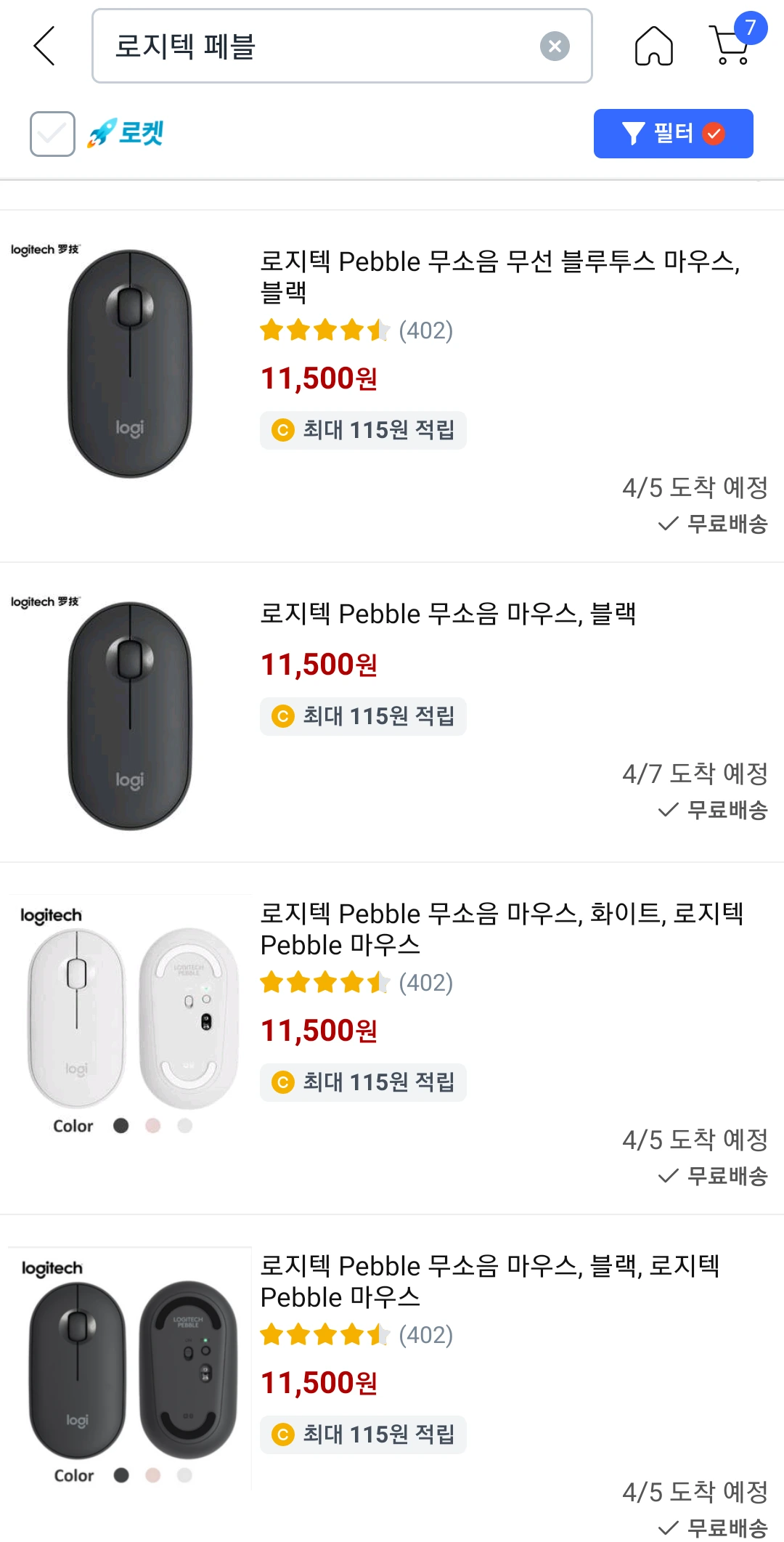The width and height of the screenshot is (784, 1542).
Task: Open the 필터 filter button
Action: [x=673, y=134]
